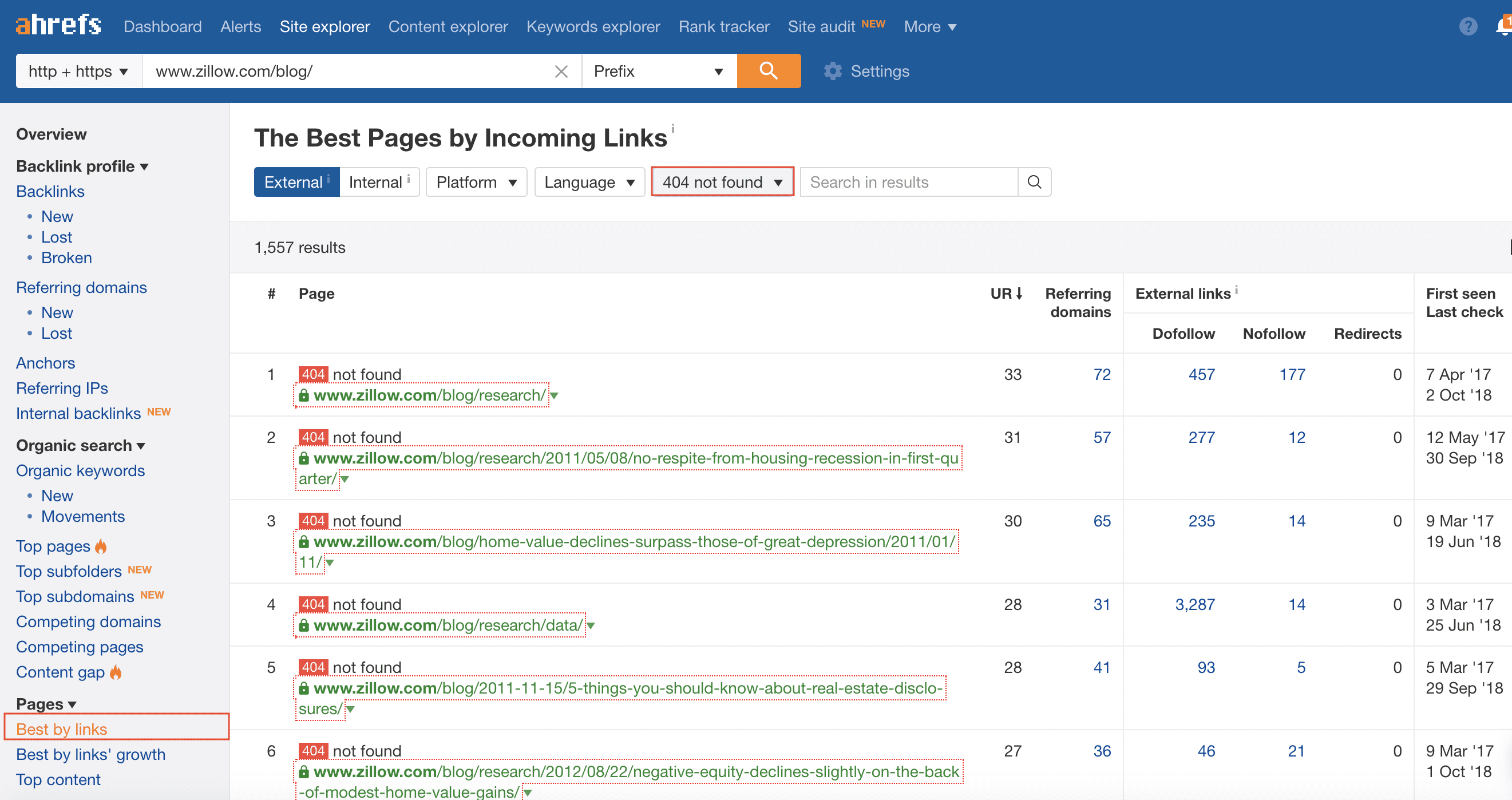Open Overview in the sidebar
Screen dimensions: 1512x800
(x=51, y=134)
